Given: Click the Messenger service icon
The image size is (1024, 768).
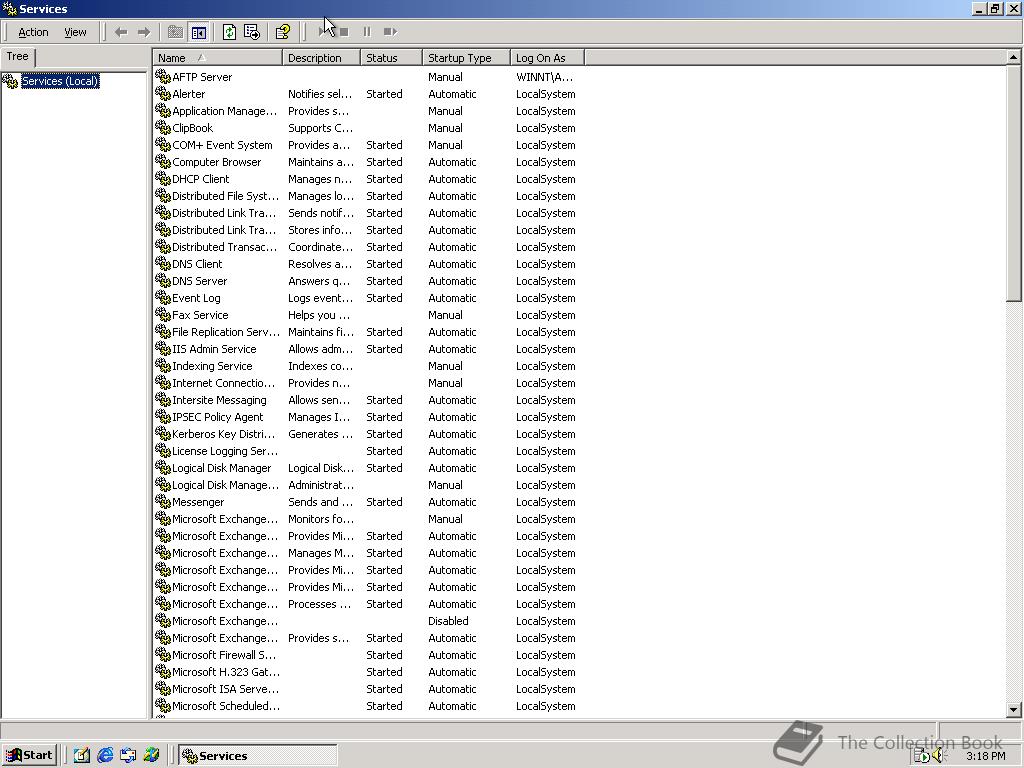Looking at the screenshot, I should (163, 501).
